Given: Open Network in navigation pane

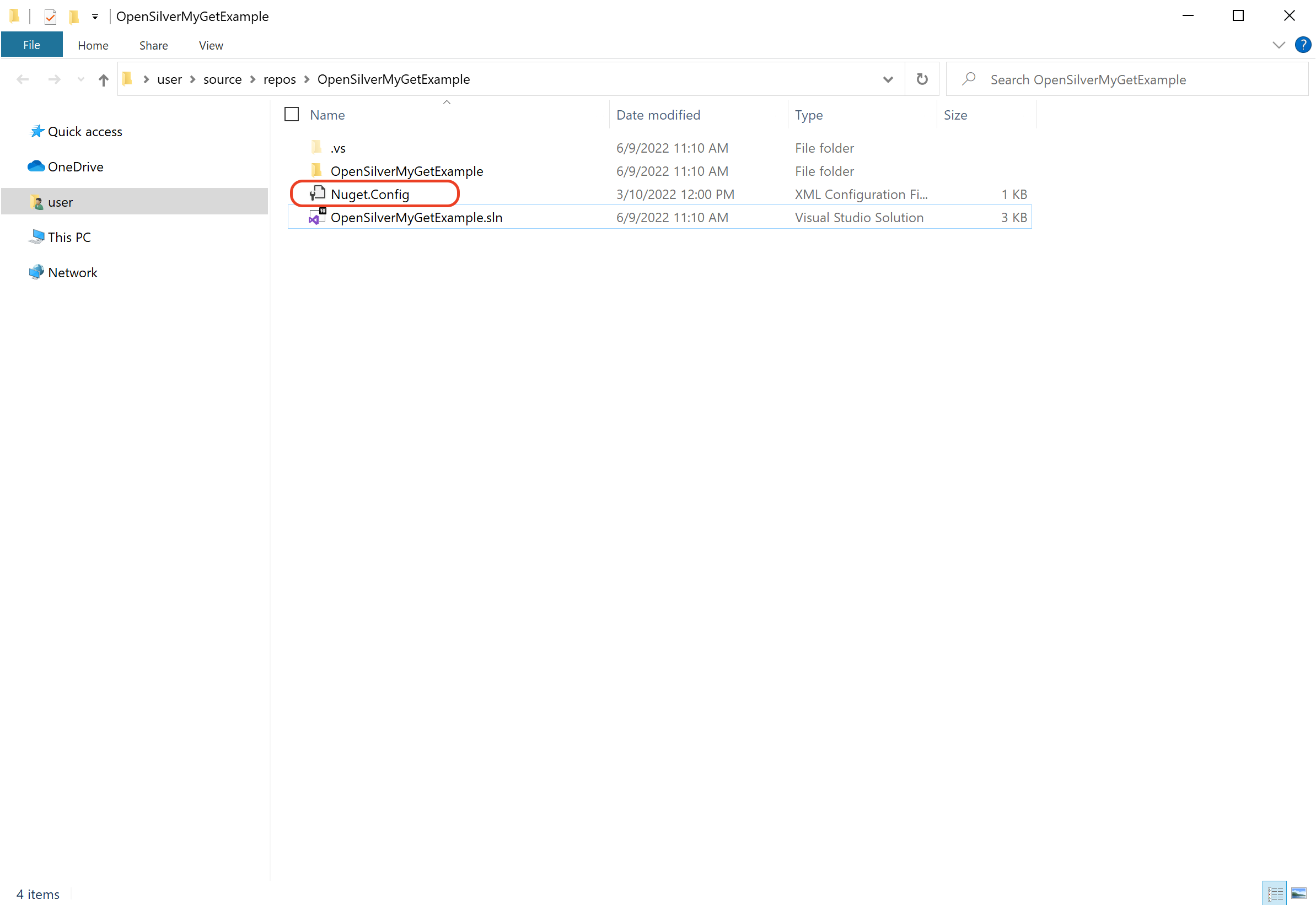Looking at the screenshot, I should pyautogui.click(x=73, y=272).
